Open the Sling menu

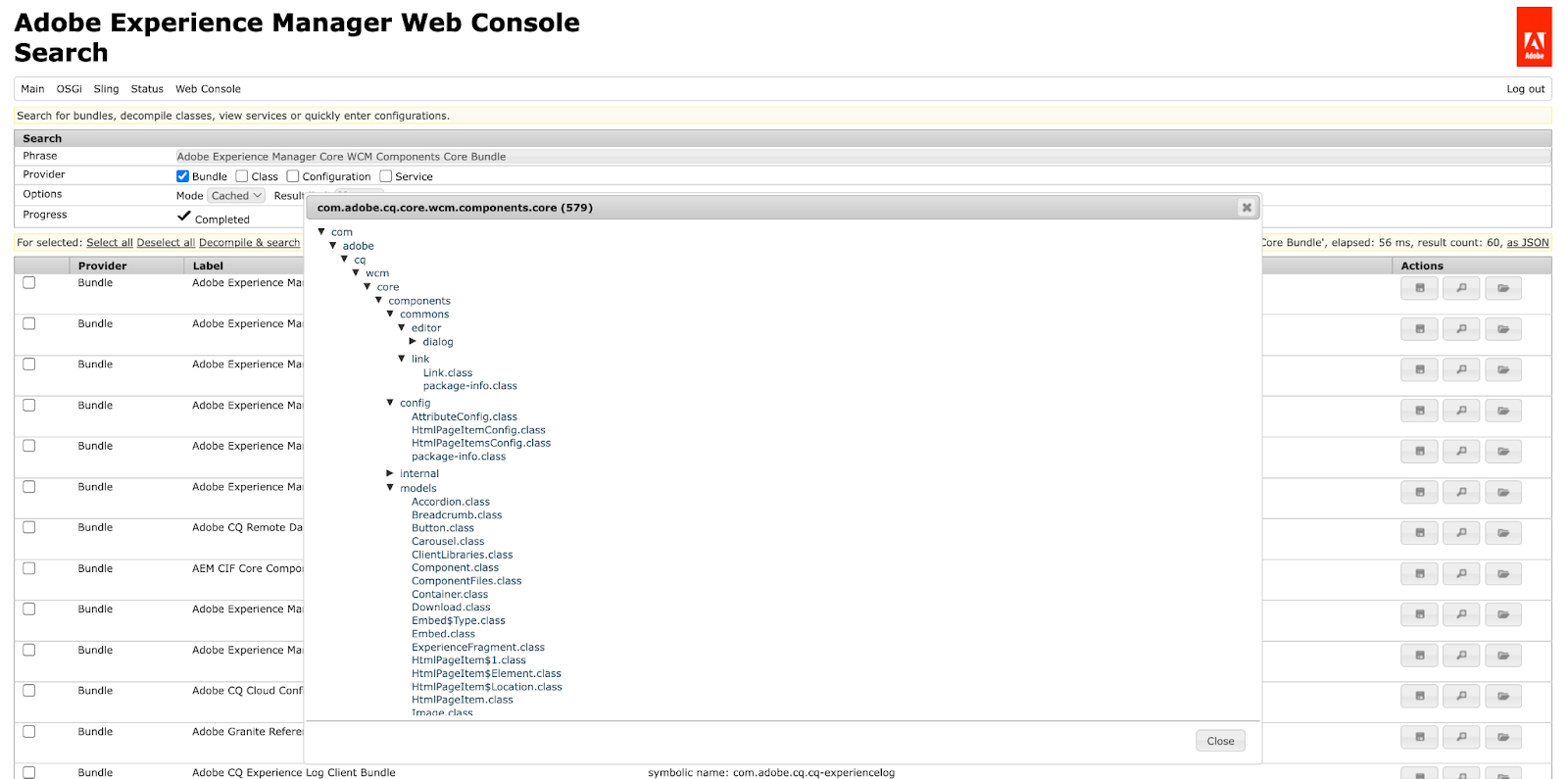pyautogui.click(x=106, y=89)
